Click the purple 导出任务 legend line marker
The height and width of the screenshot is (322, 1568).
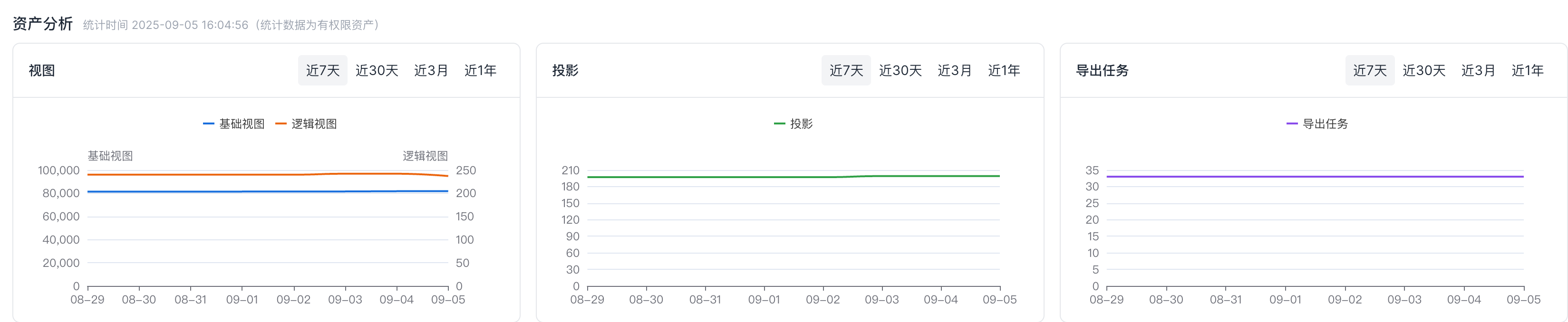pyautogui.click(x=1292, y=124)
